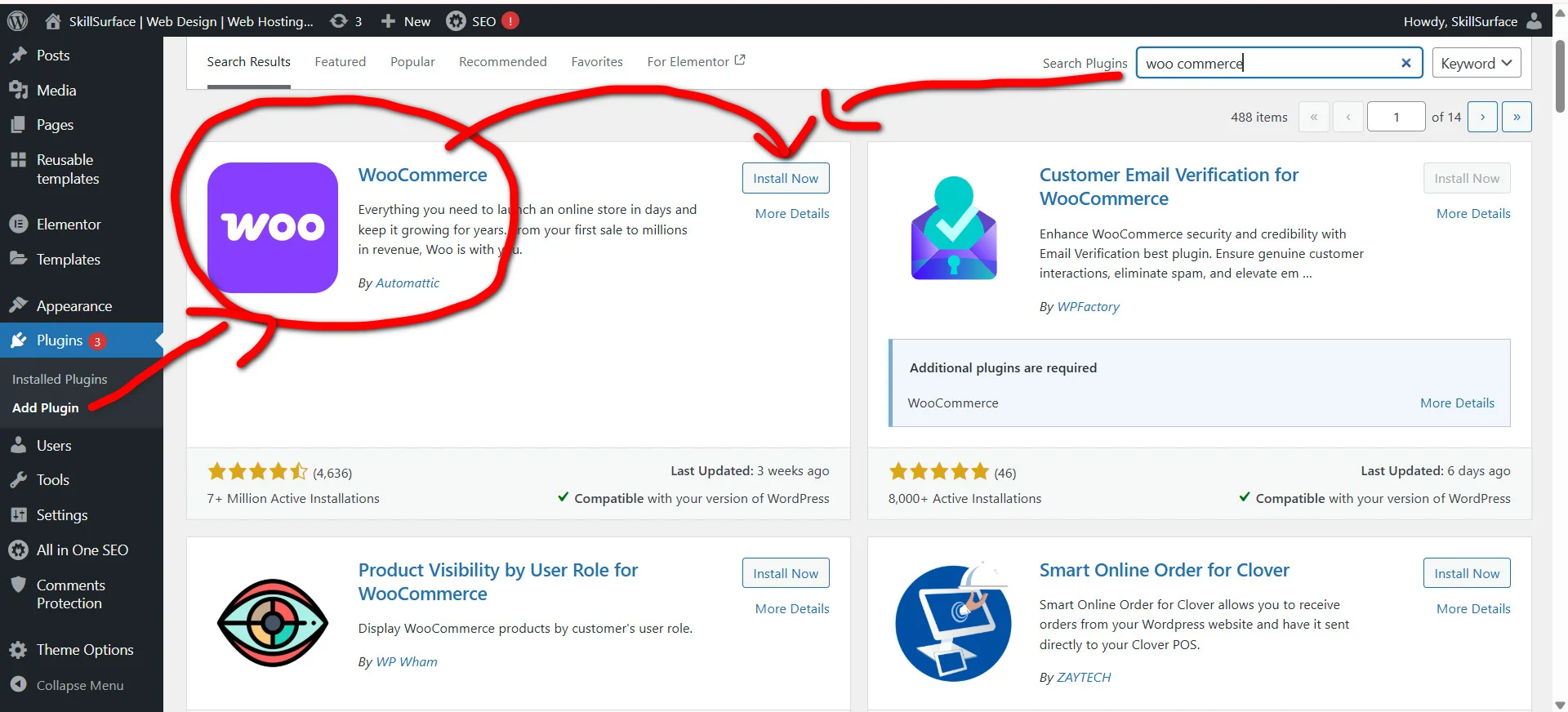
Task: Visit the Automattic author link
Action: 408,283
